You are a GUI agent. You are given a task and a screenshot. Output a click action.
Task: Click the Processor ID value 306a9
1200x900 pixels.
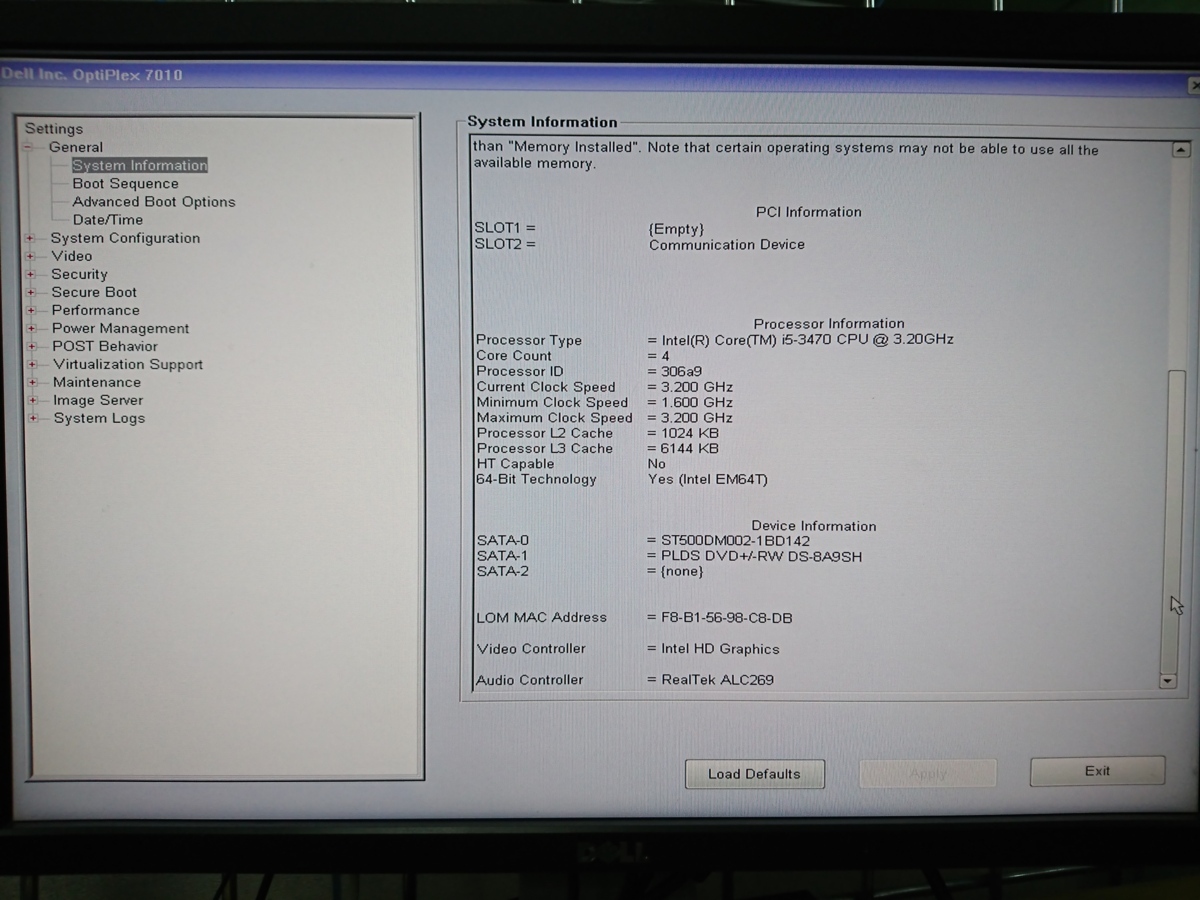pyautogui.click(x=681, y=371)
